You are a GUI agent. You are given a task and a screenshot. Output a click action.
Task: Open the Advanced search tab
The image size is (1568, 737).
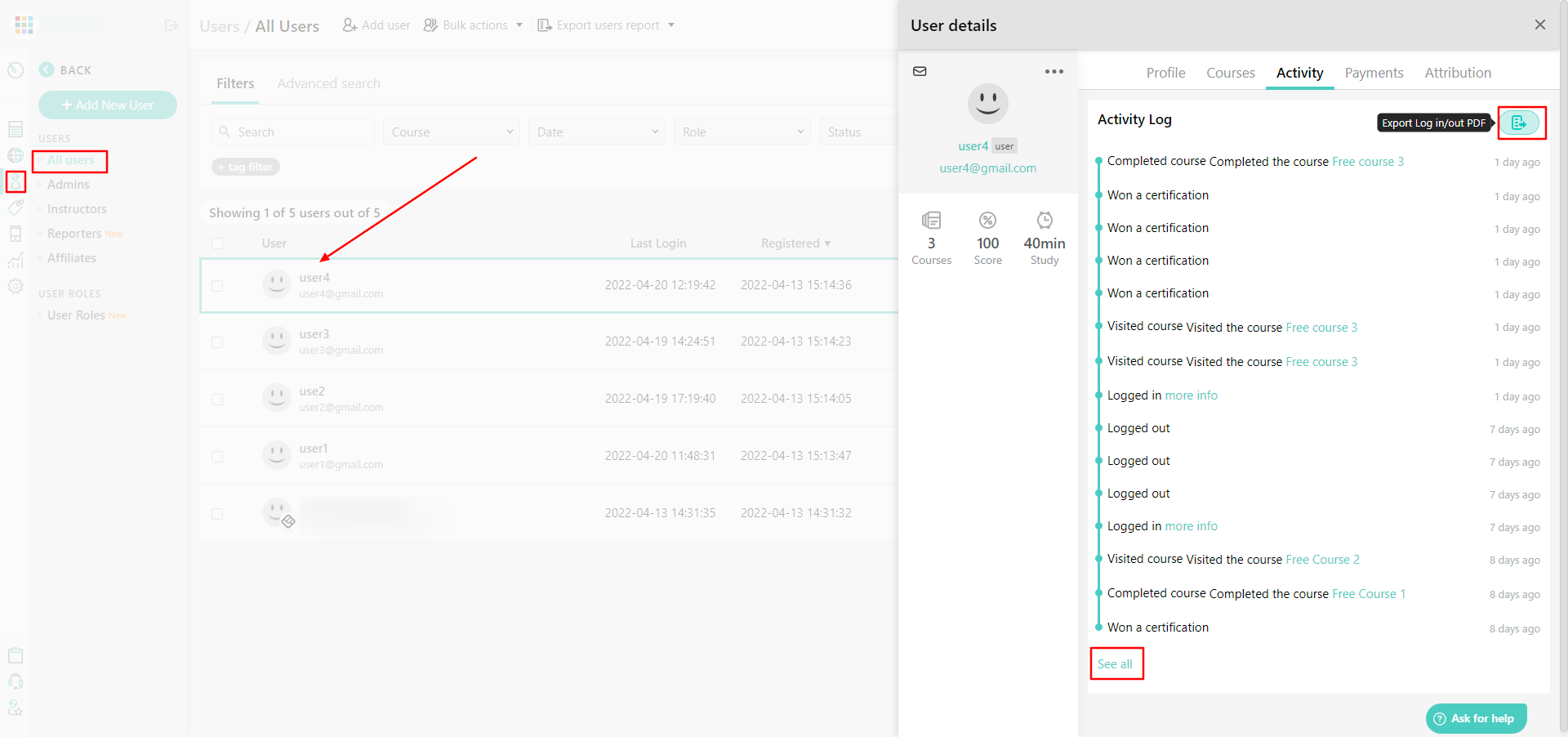[x=329, y=83]
